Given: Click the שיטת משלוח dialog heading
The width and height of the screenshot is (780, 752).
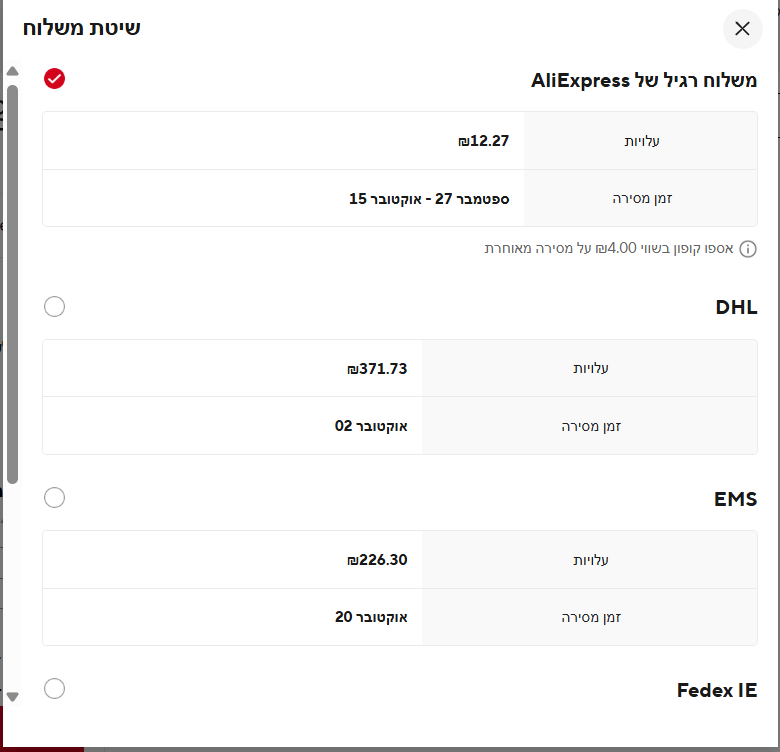Looking at the screenshot, I should (x=81, y=27).
